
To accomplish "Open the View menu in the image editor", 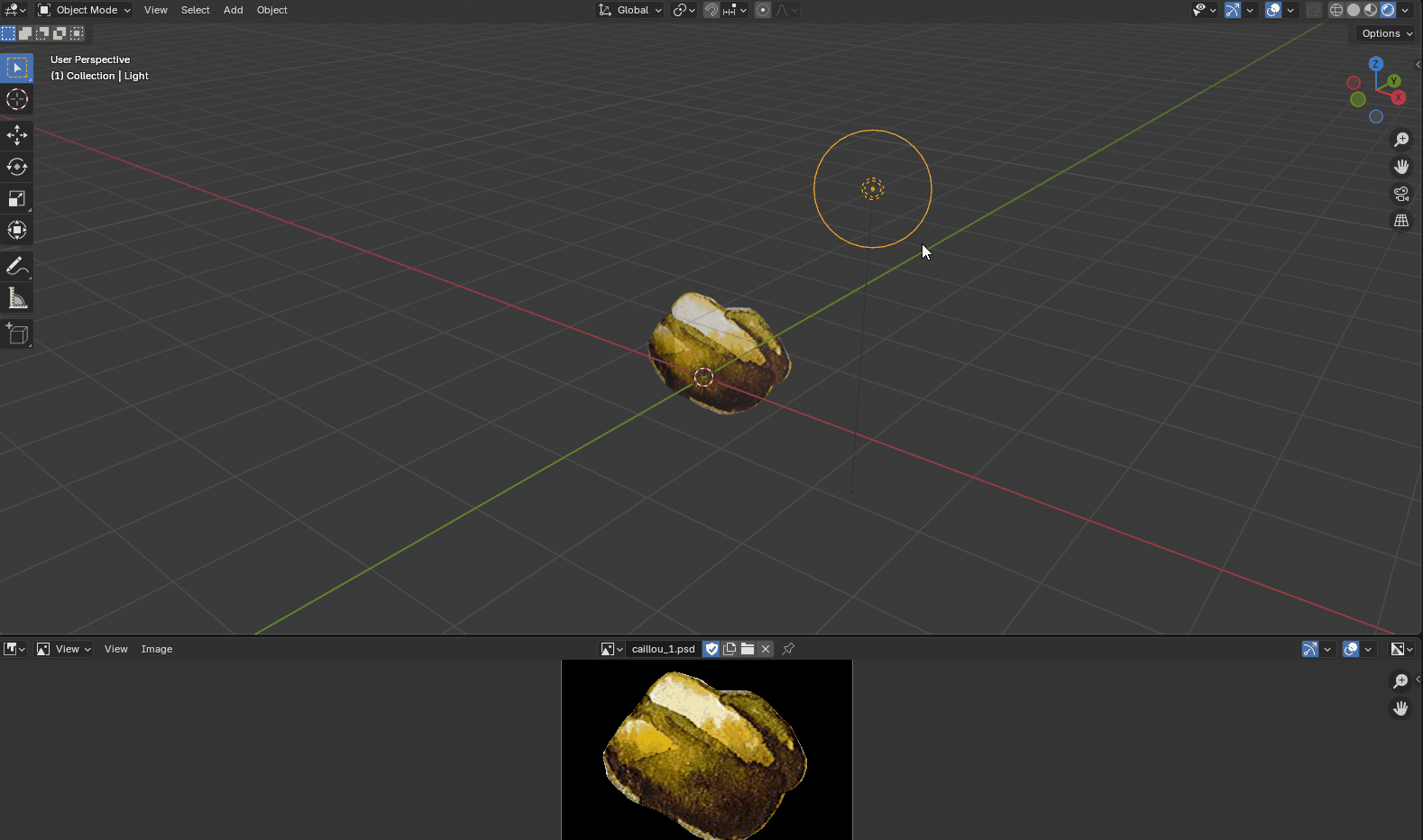I will pyautogui.click(x=116, y=649).
